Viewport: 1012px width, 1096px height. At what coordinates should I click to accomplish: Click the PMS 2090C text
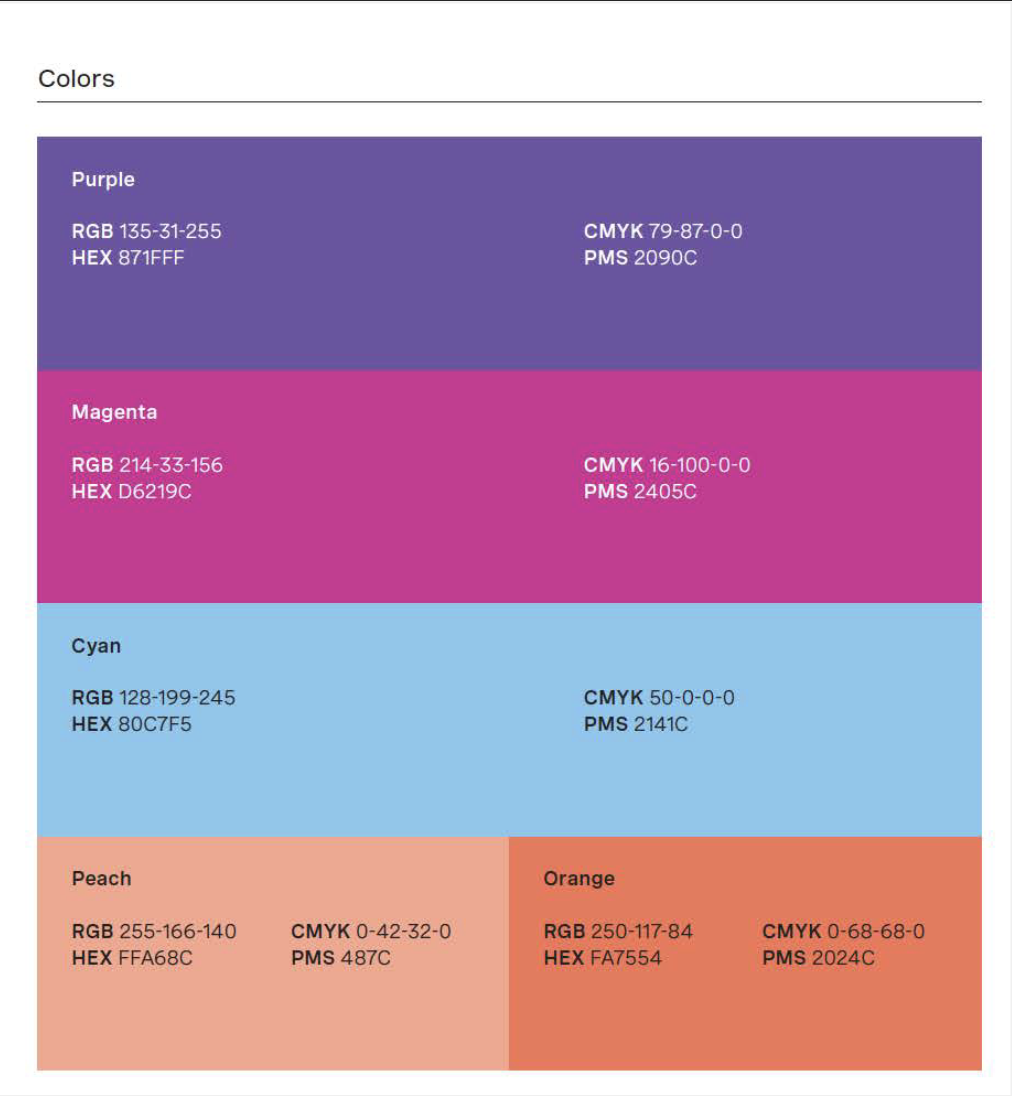640,258
